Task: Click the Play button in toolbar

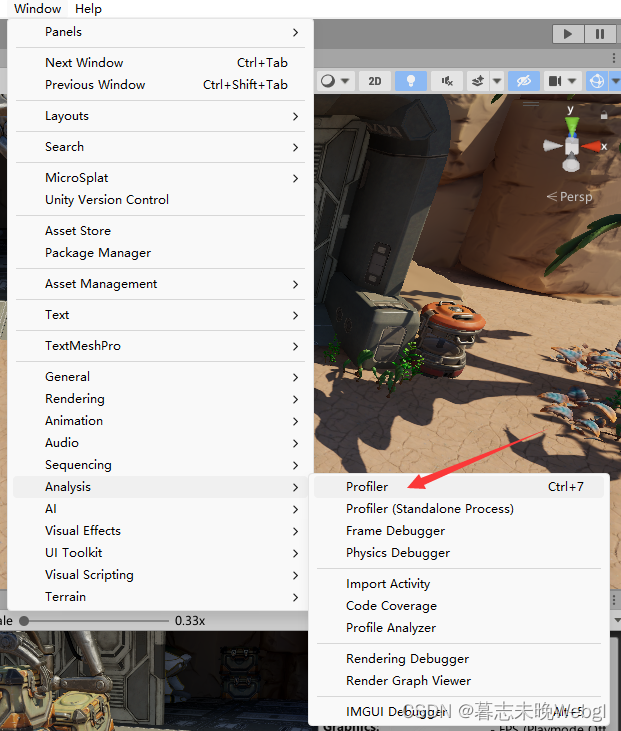Action: [x=568, y=34]
